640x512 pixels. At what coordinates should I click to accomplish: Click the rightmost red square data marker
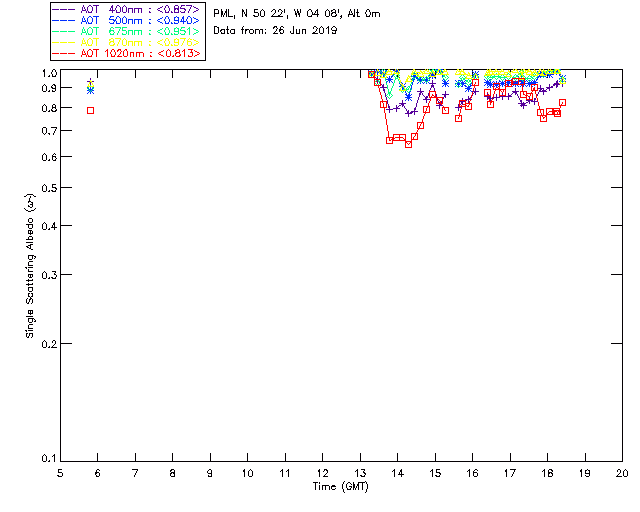563,102
